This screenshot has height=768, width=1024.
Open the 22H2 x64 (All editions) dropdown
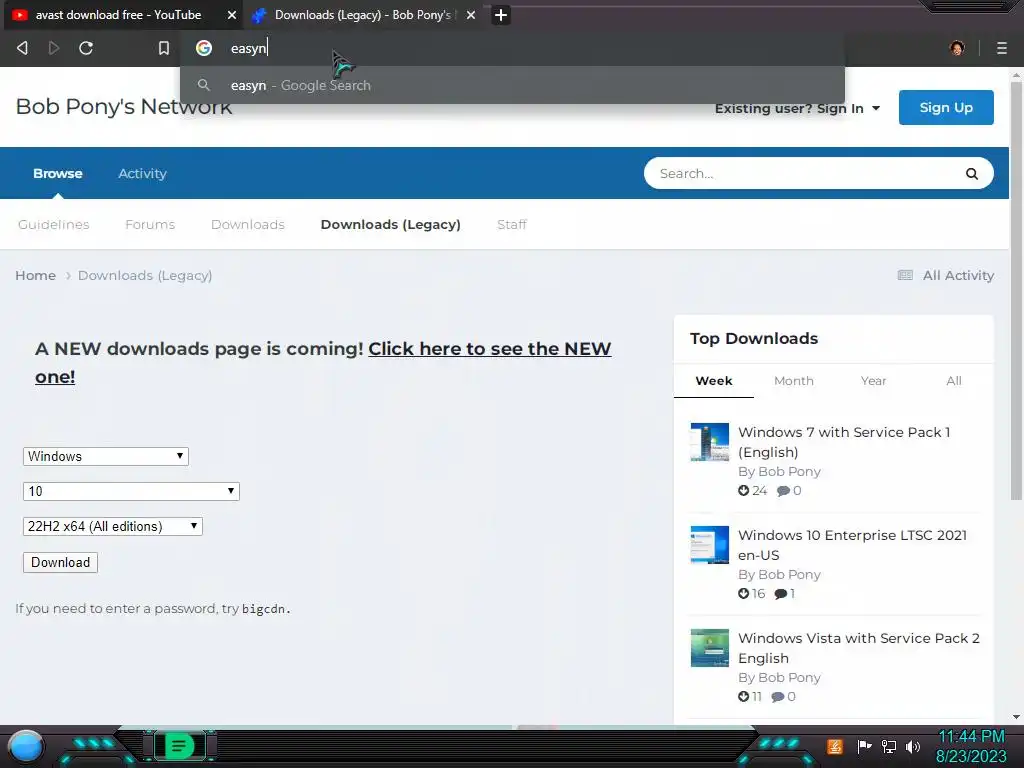(112, 526)
